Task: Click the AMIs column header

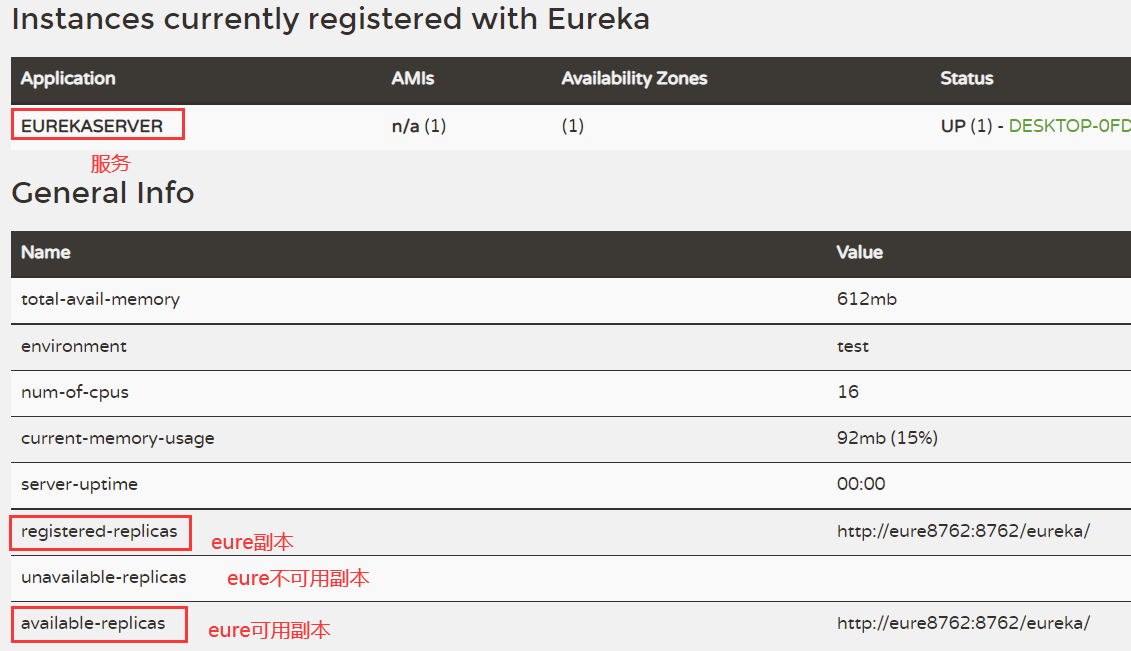Action: pos(413,79)
